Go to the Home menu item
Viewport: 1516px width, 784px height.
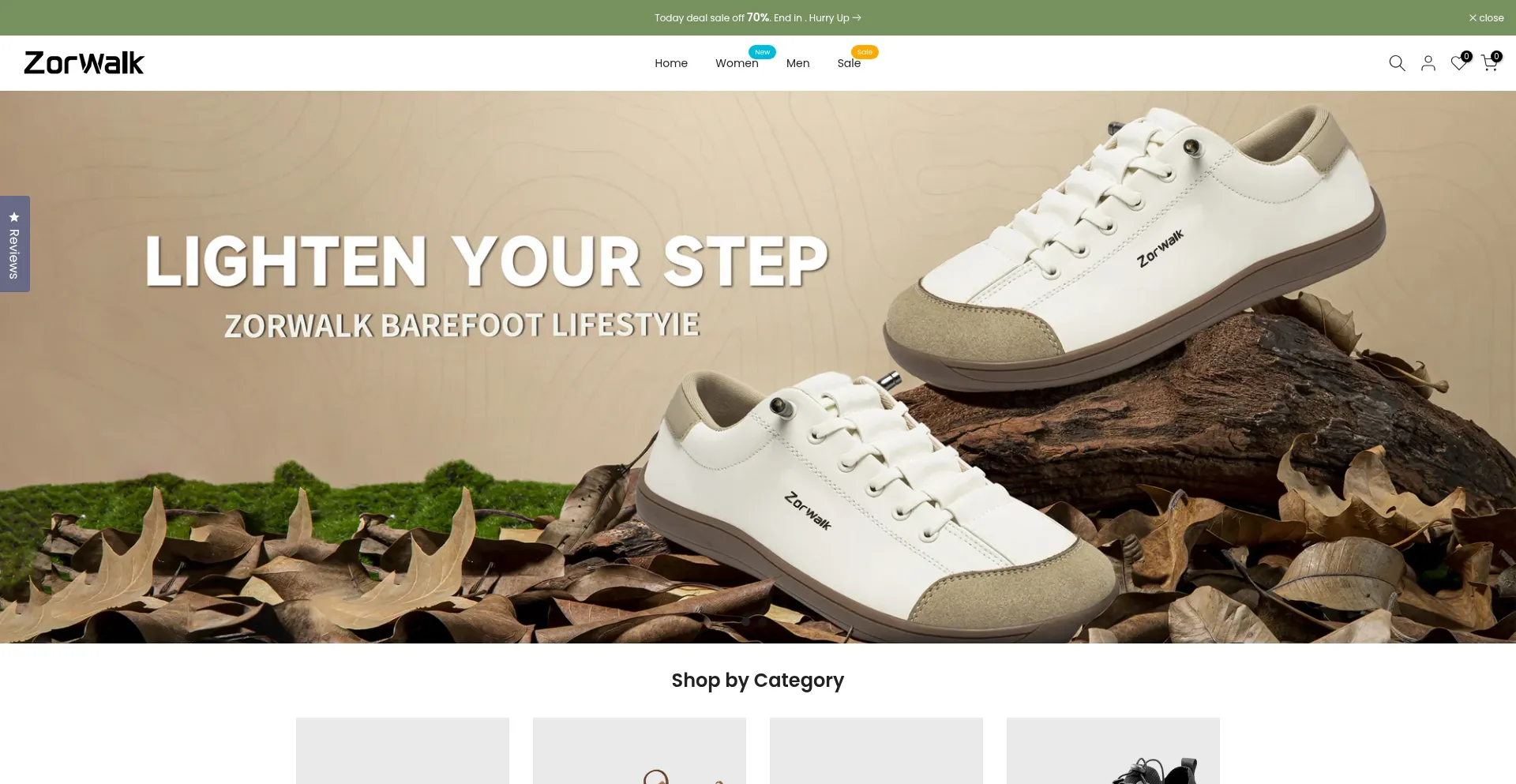[671, 63]
